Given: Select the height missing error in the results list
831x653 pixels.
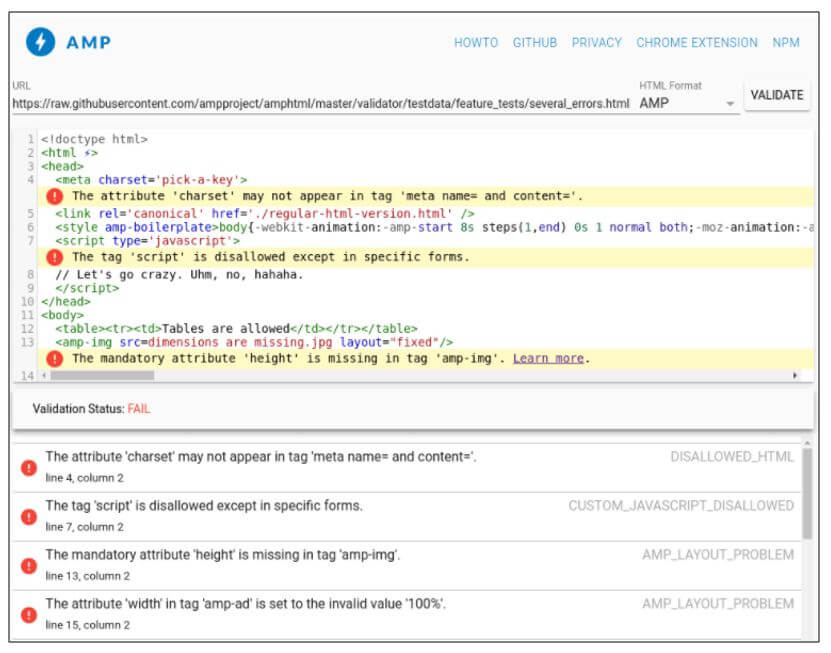Looking at the screenshot, I should coord(406,566).
